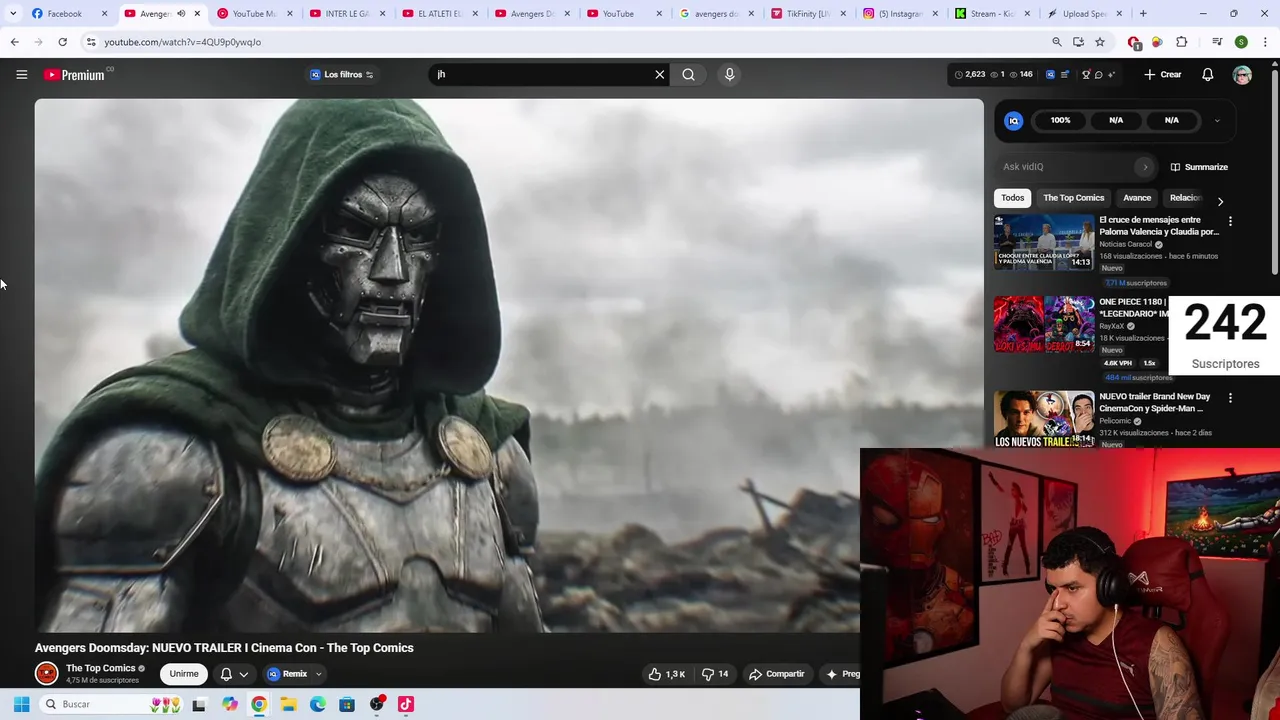The width and height of the screenshot is (1280, 720).
Task: Open the Noticias Caracol channel link
Action: (x=1126, y=244)
